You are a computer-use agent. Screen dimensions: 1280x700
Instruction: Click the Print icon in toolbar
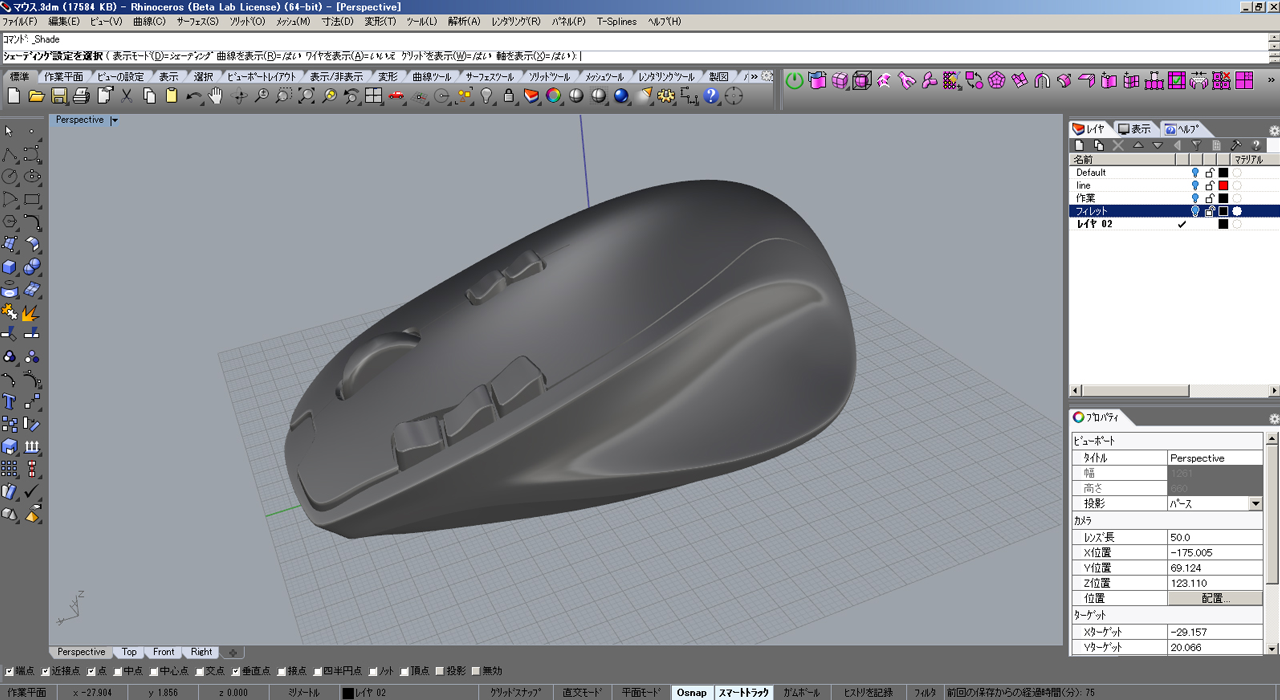pos(82,96)
